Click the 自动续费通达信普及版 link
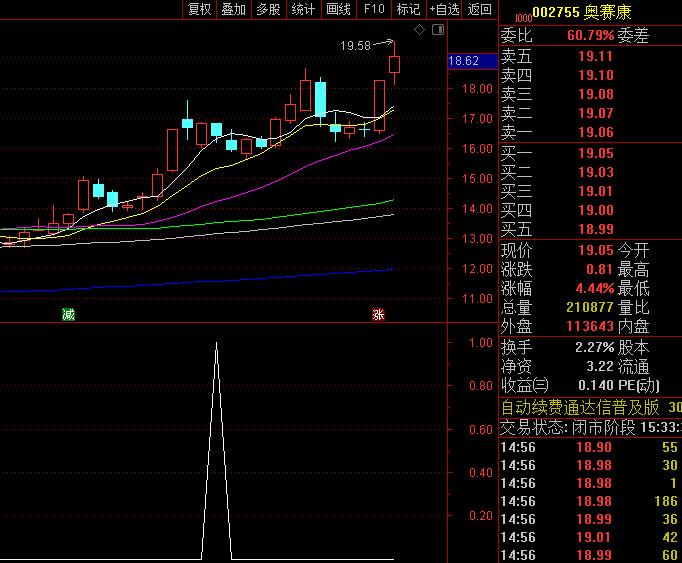The width and height of the screenshot is (682, 563). (x=580, y=407)
